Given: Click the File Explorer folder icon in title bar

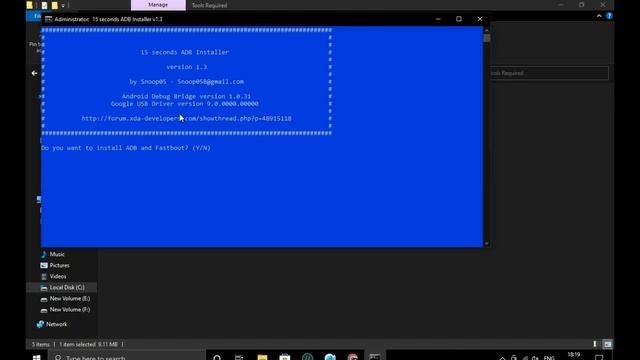Looking at the screenshot, I should 29,5.
